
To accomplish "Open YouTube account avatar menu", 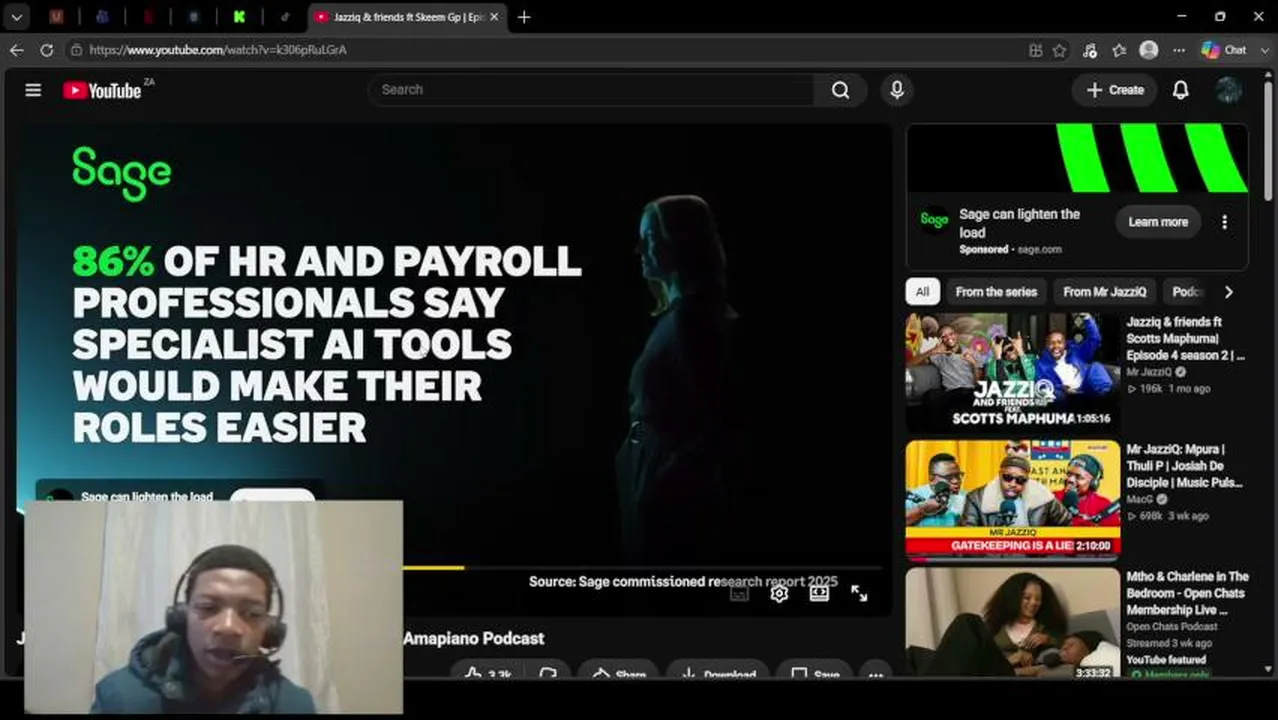I will click(x=1229, y=90).
